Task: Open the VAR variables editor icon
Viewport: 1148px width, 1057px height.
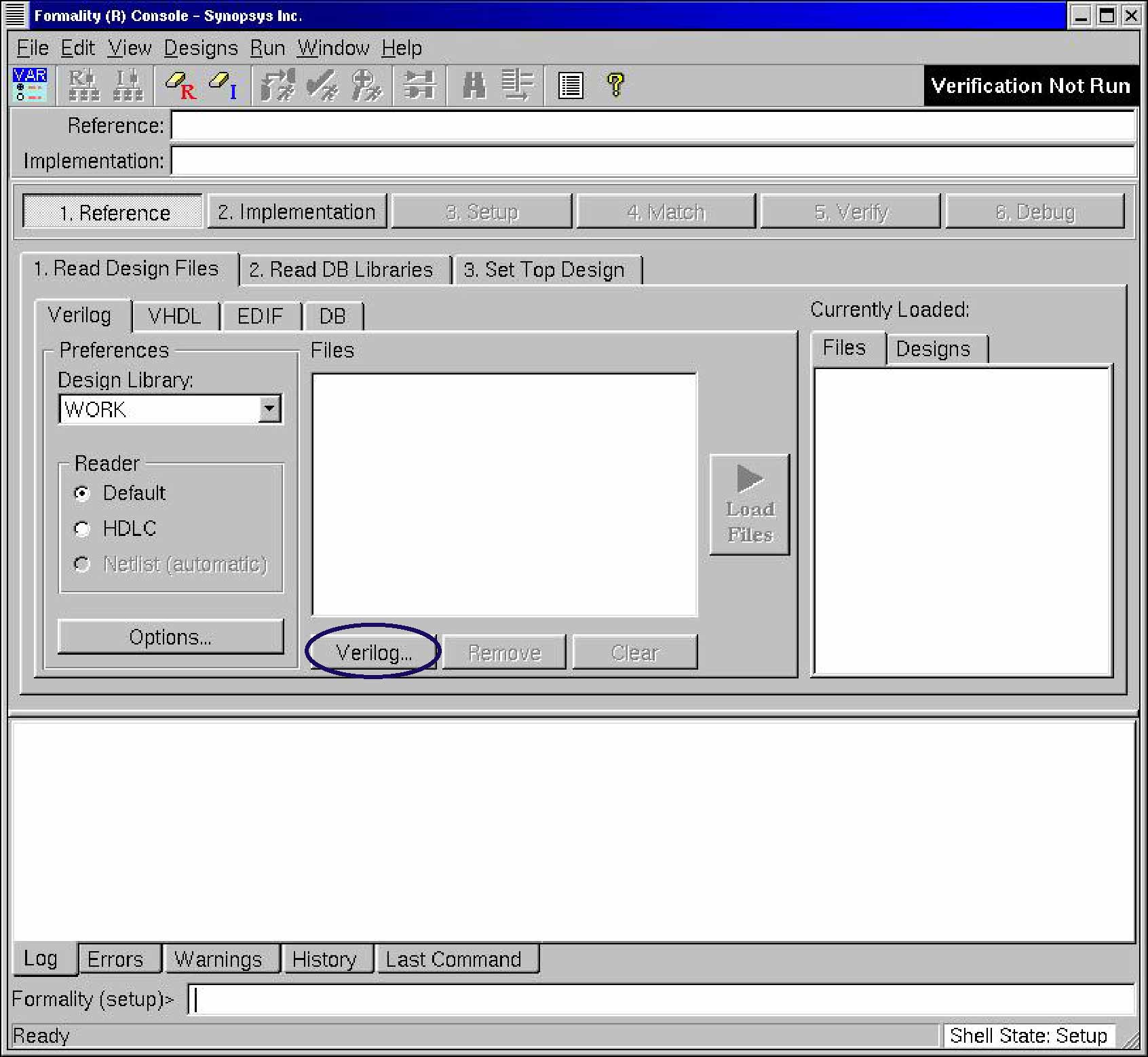Action: coord(29,85)
